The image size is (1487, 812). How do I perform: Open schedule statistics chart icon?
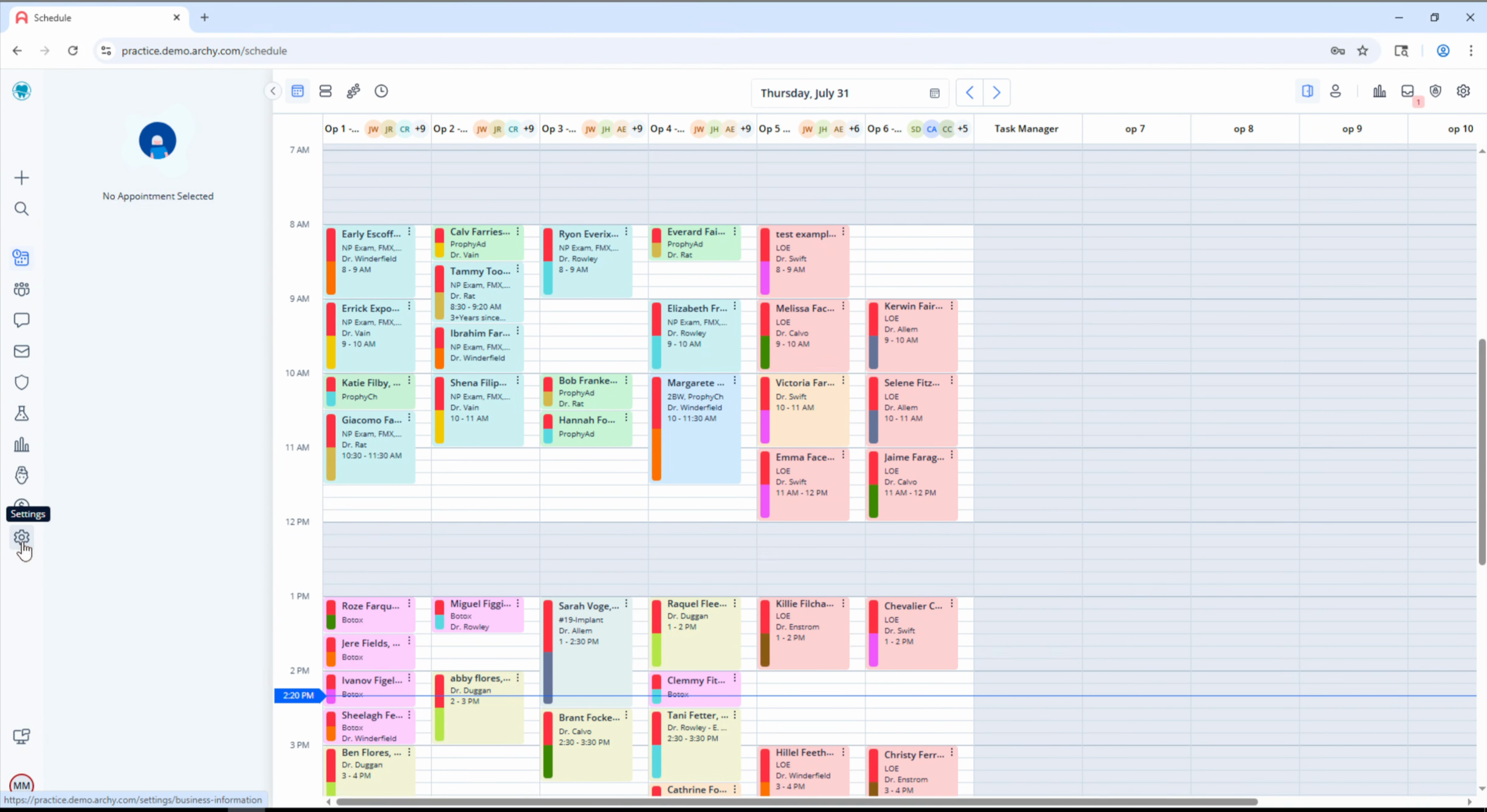[x=1379, y=91]
